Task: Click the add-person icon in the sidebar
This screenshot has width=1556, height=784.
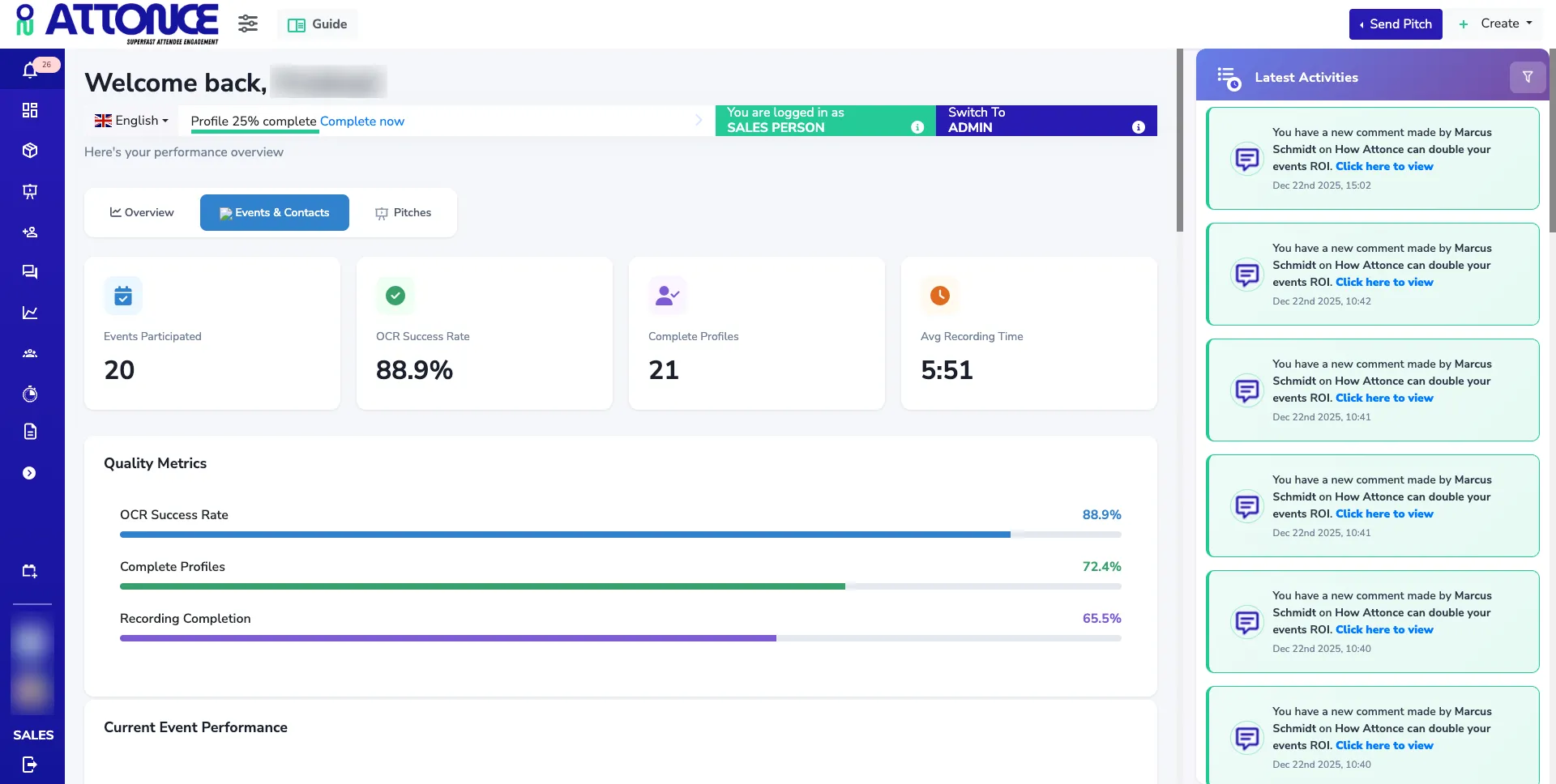Action: (30, 232)
